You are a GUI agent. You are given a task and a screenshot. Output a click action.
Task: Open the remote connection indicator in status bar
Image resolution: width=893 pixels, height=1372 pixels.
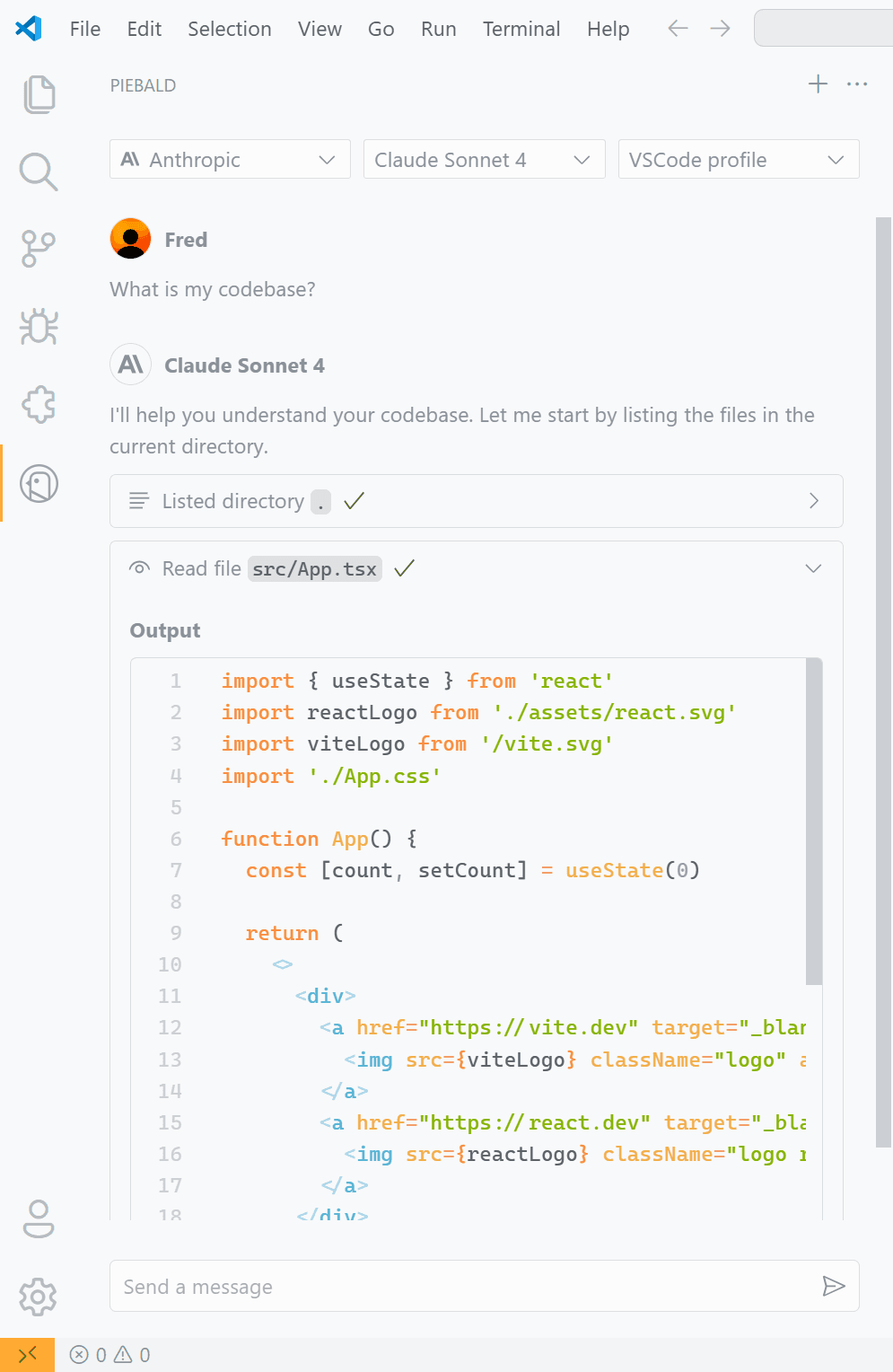coord(27,1353)
